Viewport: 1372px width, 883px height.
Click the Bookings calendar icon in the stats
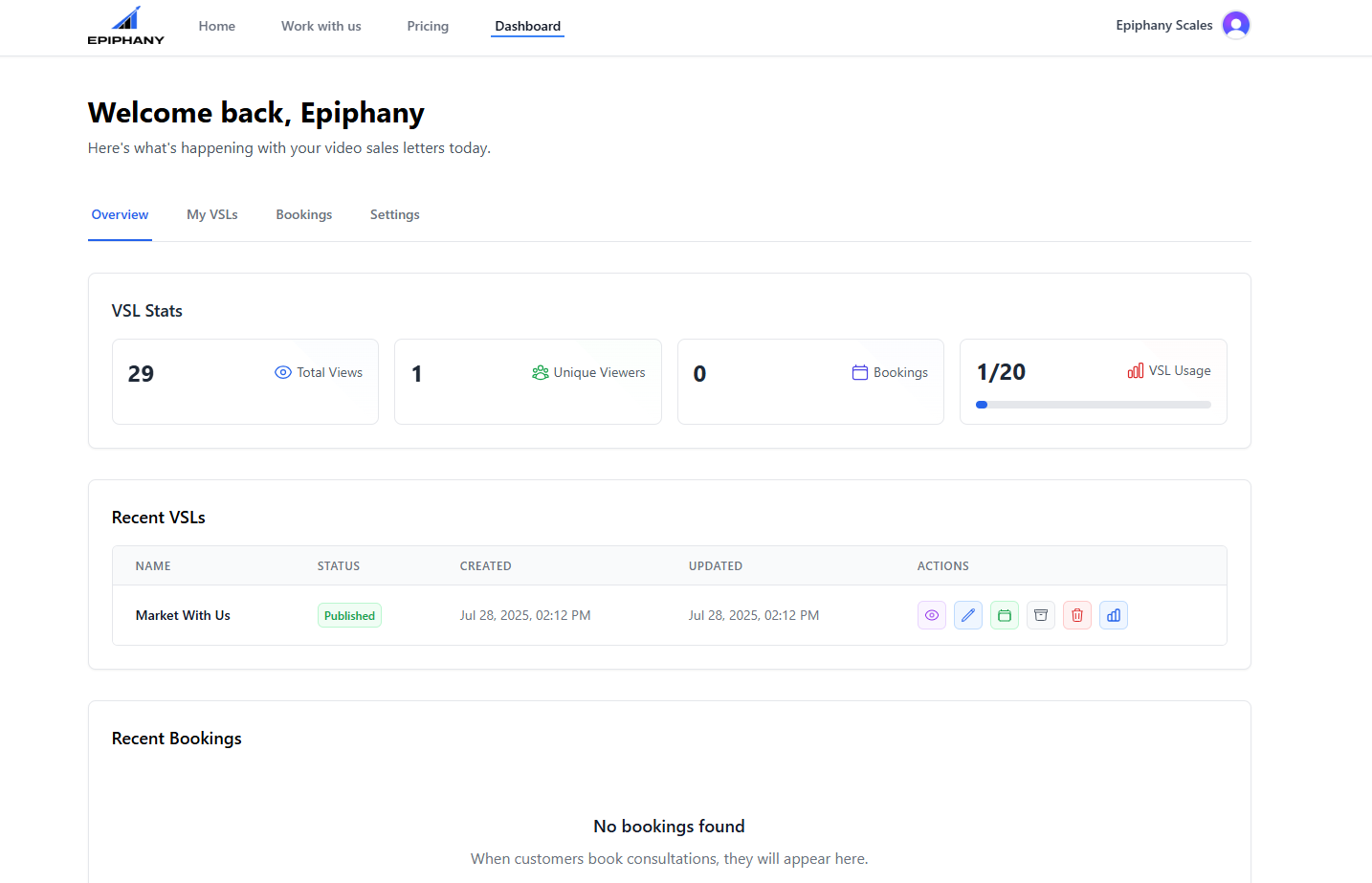point(860,372)
